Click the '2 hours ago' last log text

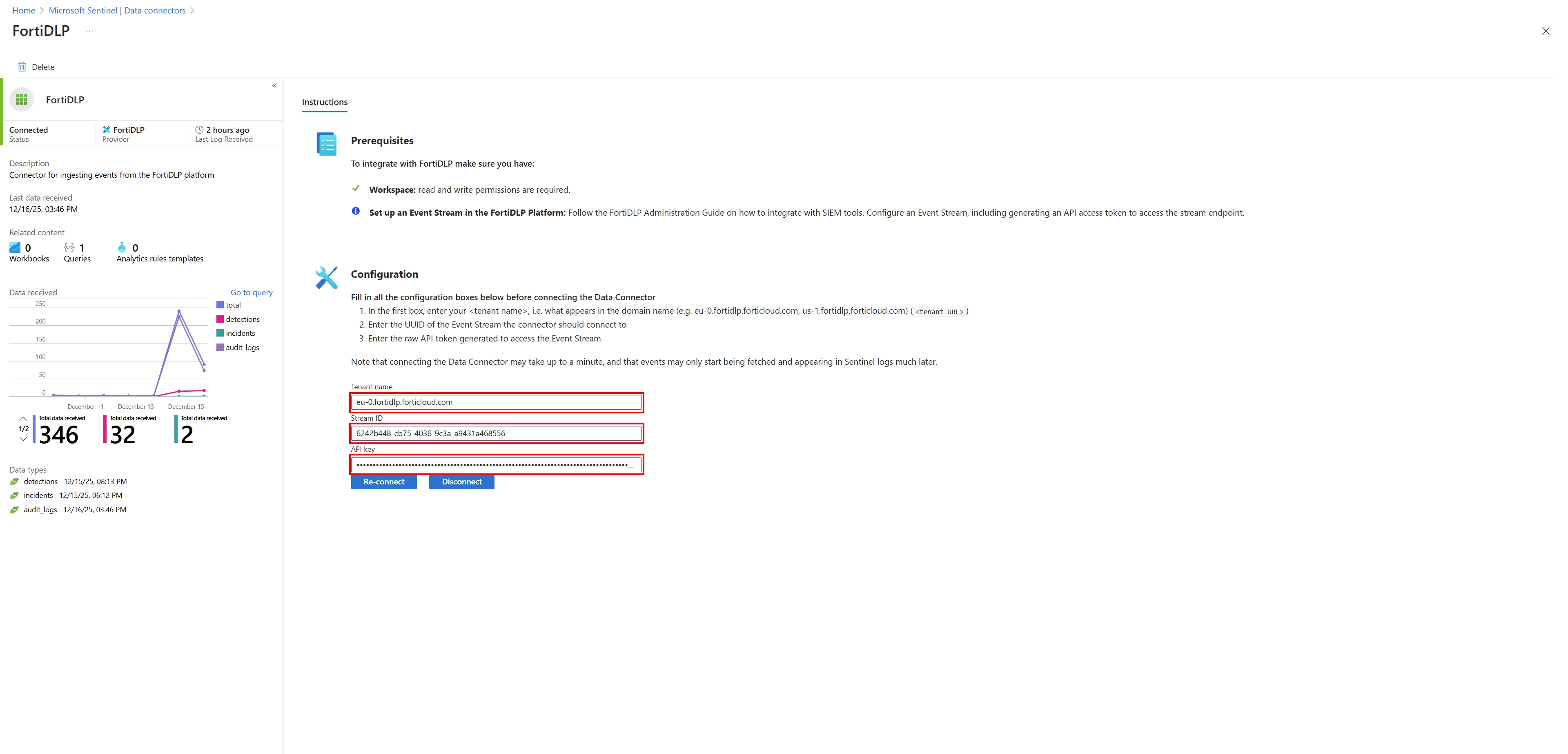tap(228, 130)
